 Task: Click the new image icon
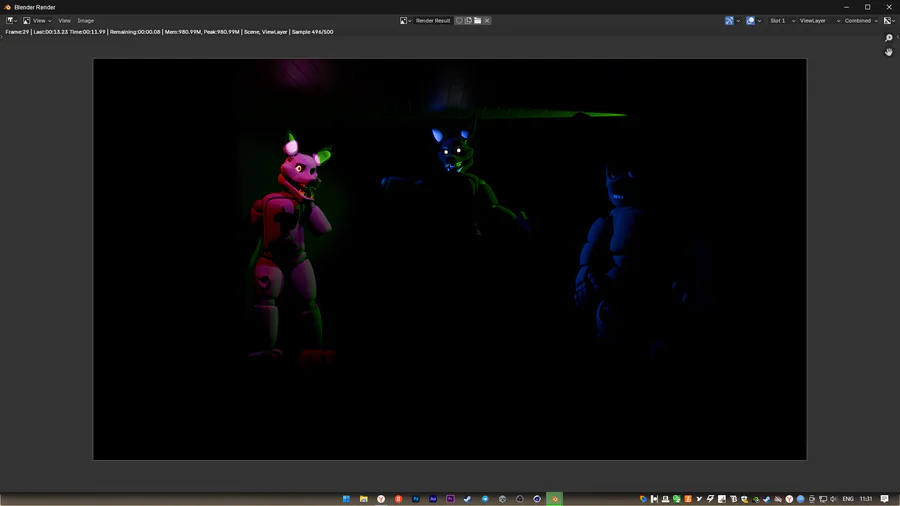[468, 21]
